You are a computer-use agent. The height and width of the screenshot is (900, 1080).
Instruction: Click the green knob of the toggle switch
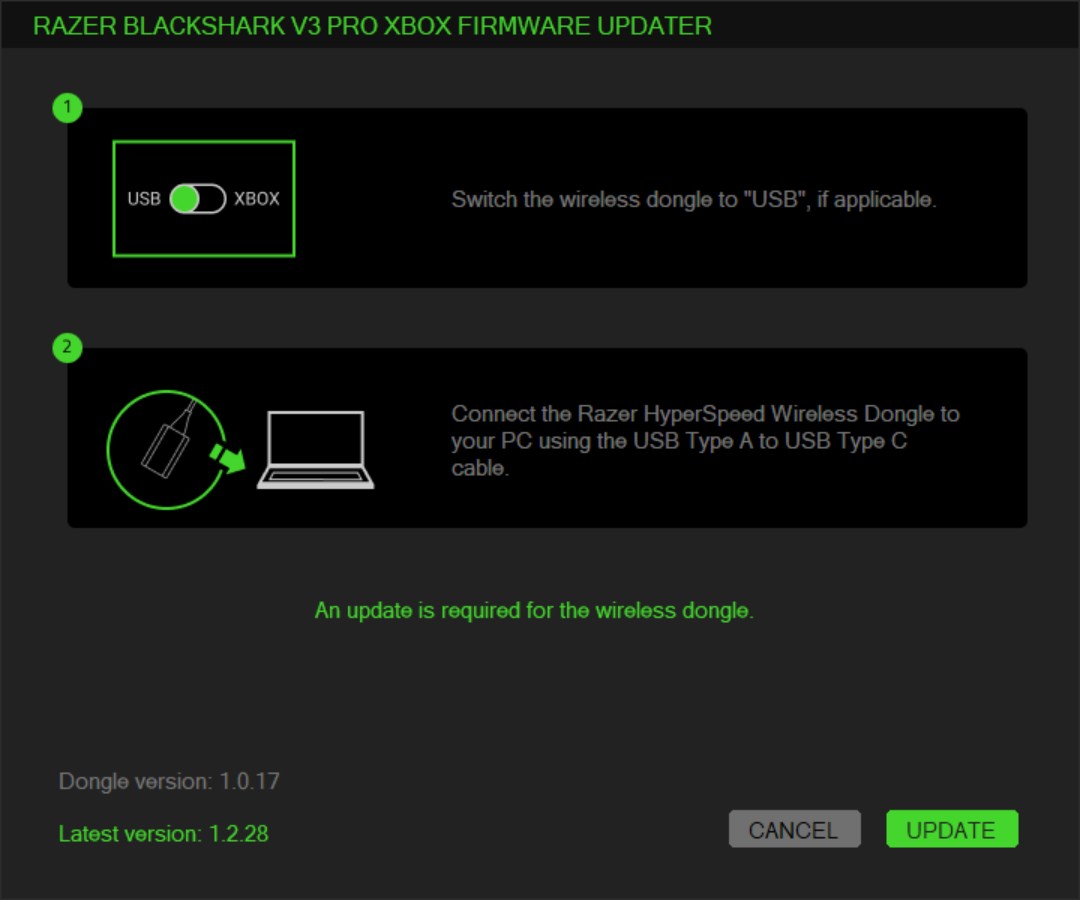[x=185, y=199]
